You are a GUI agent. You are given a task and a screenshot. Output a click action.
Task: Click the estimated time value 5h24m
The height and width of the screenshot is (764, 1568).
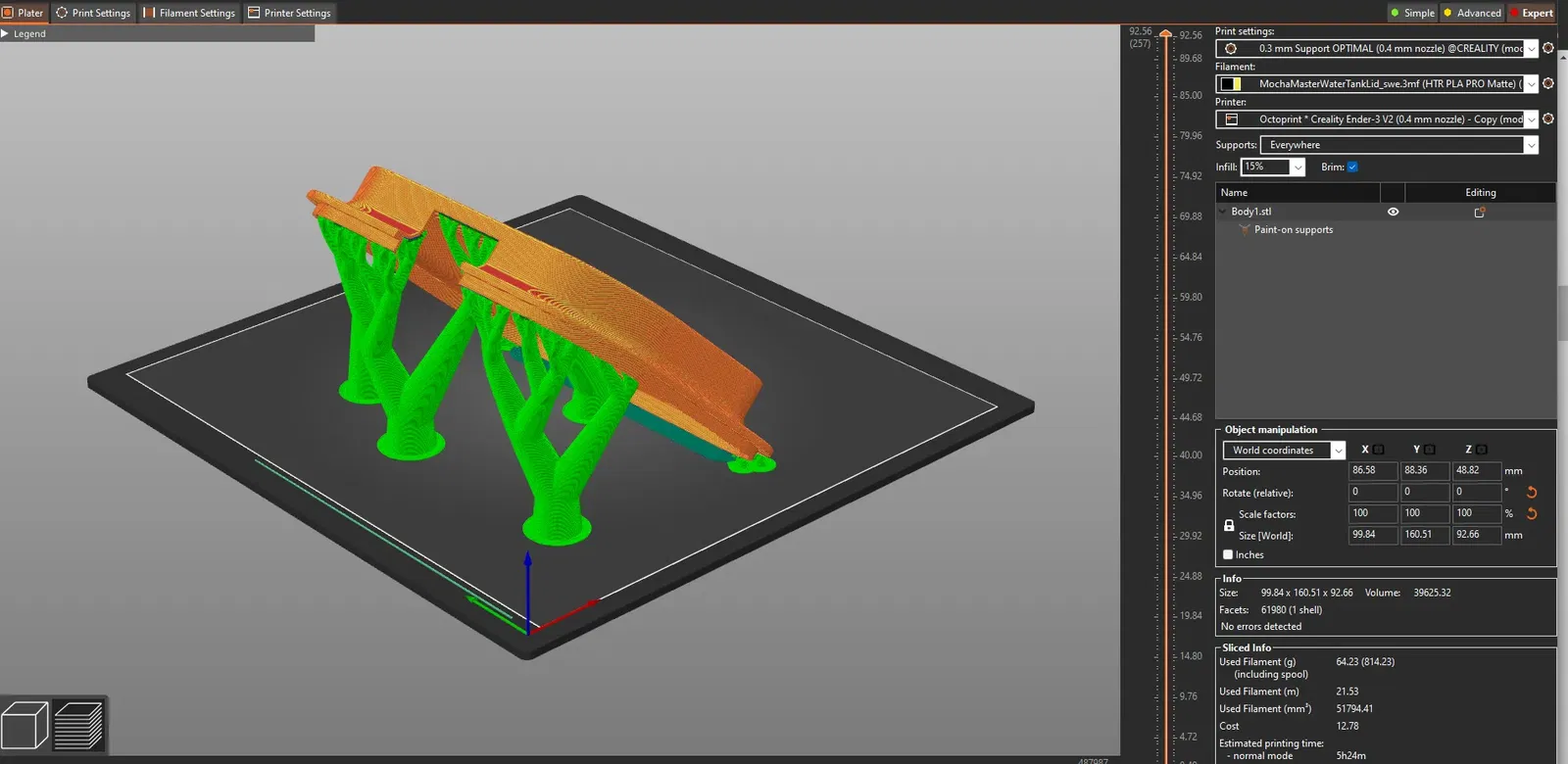pos(1351,756)
